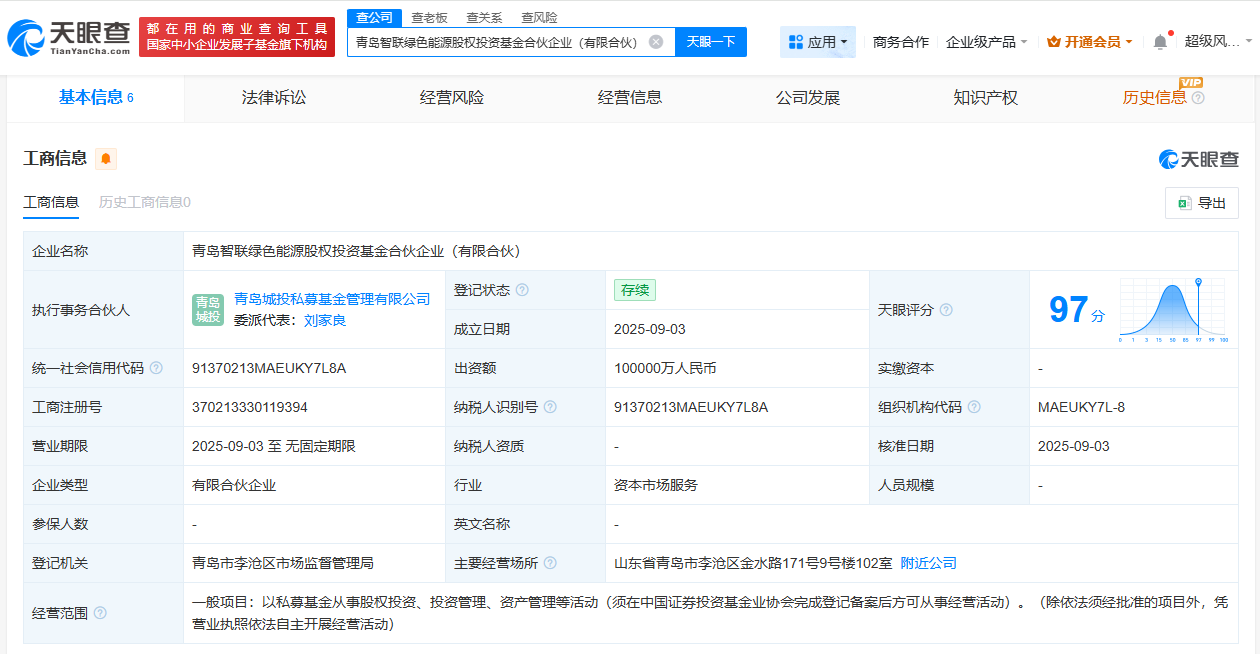Export data with the 导出 button
Screen dimensions: 1260x654
coord(1202,203)
